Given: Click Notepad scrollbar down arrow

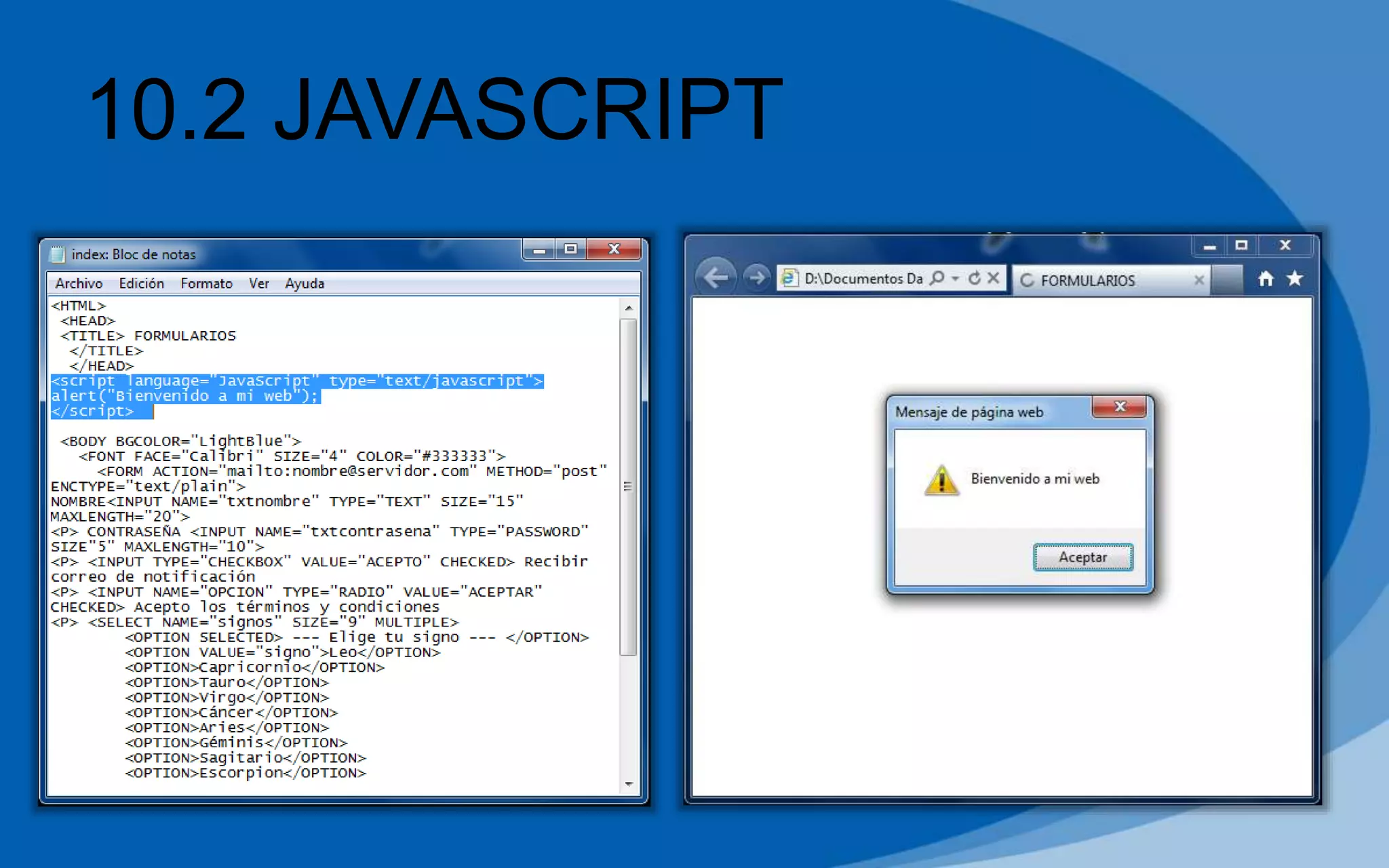Looking at the screenshot, I should [x=629, y=784].
